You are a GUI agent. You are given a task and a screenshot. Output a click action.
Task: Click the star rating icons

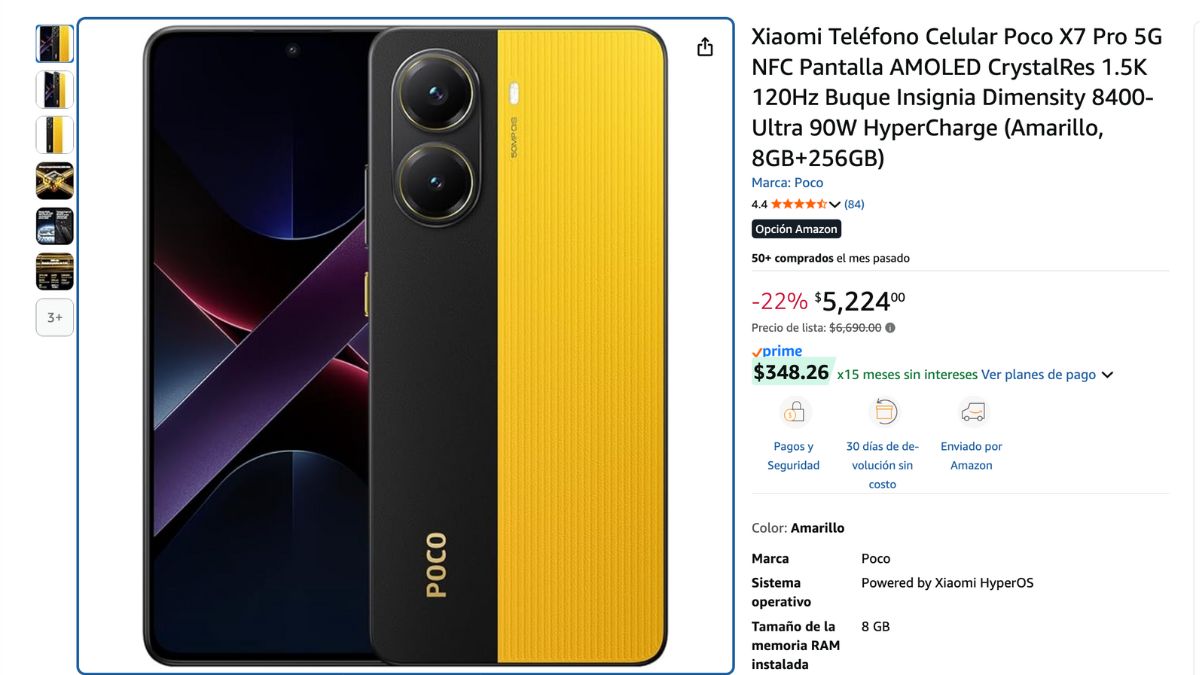(798, 204)
